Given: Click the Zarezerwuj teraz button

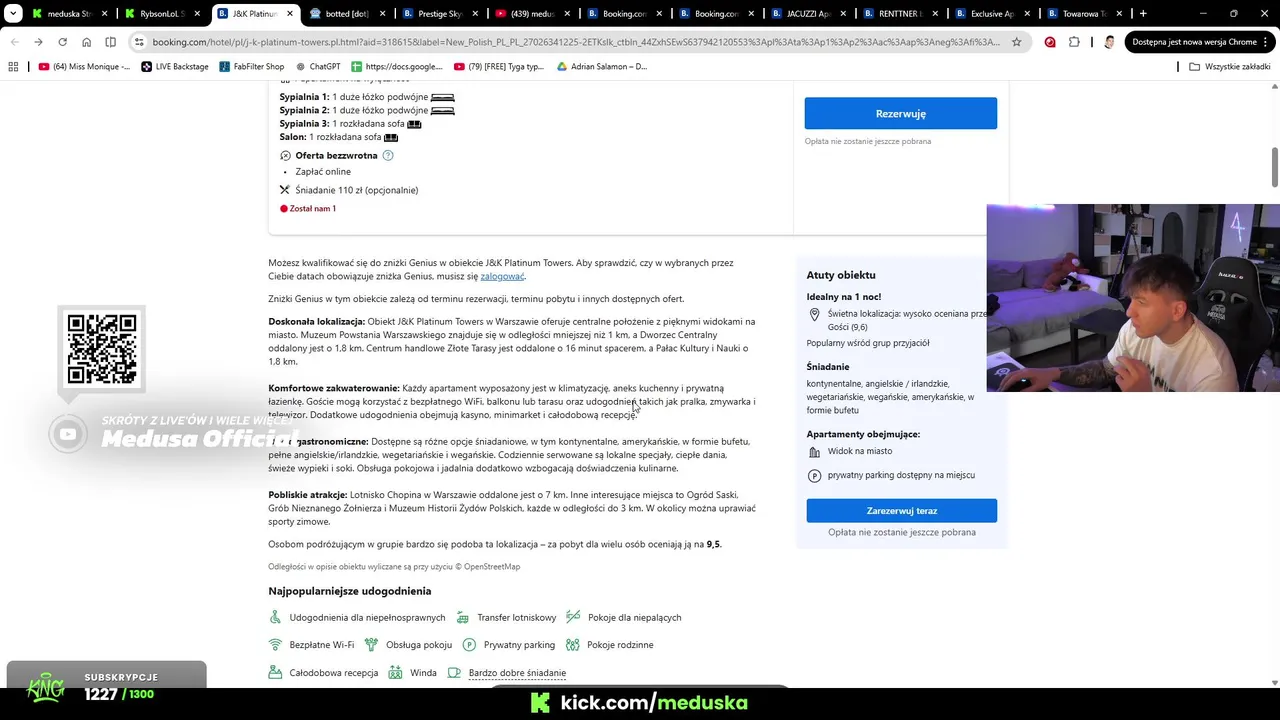Looking at the screenshot, I should click(x=901, y=510).
